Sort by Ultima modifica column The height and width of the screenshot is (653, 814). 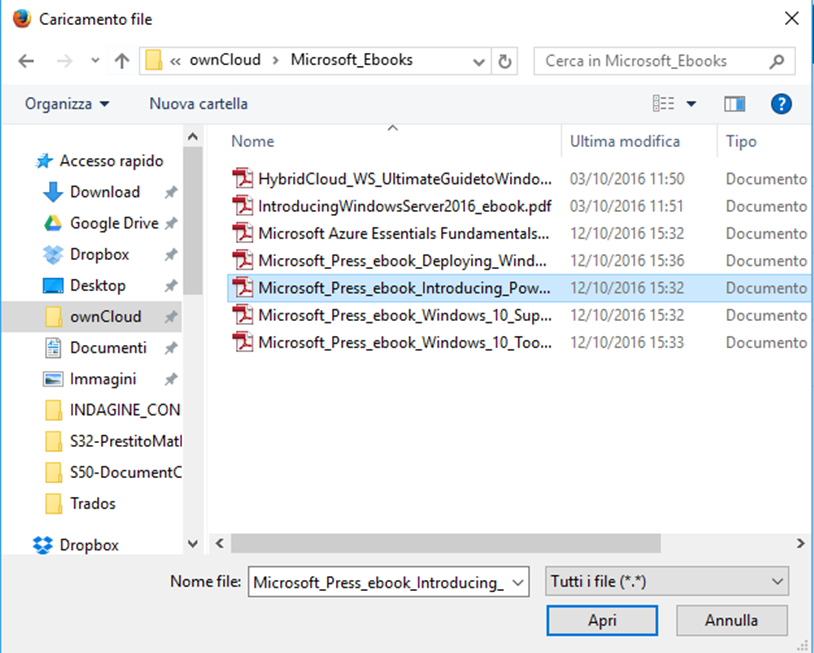click(625, 141)
